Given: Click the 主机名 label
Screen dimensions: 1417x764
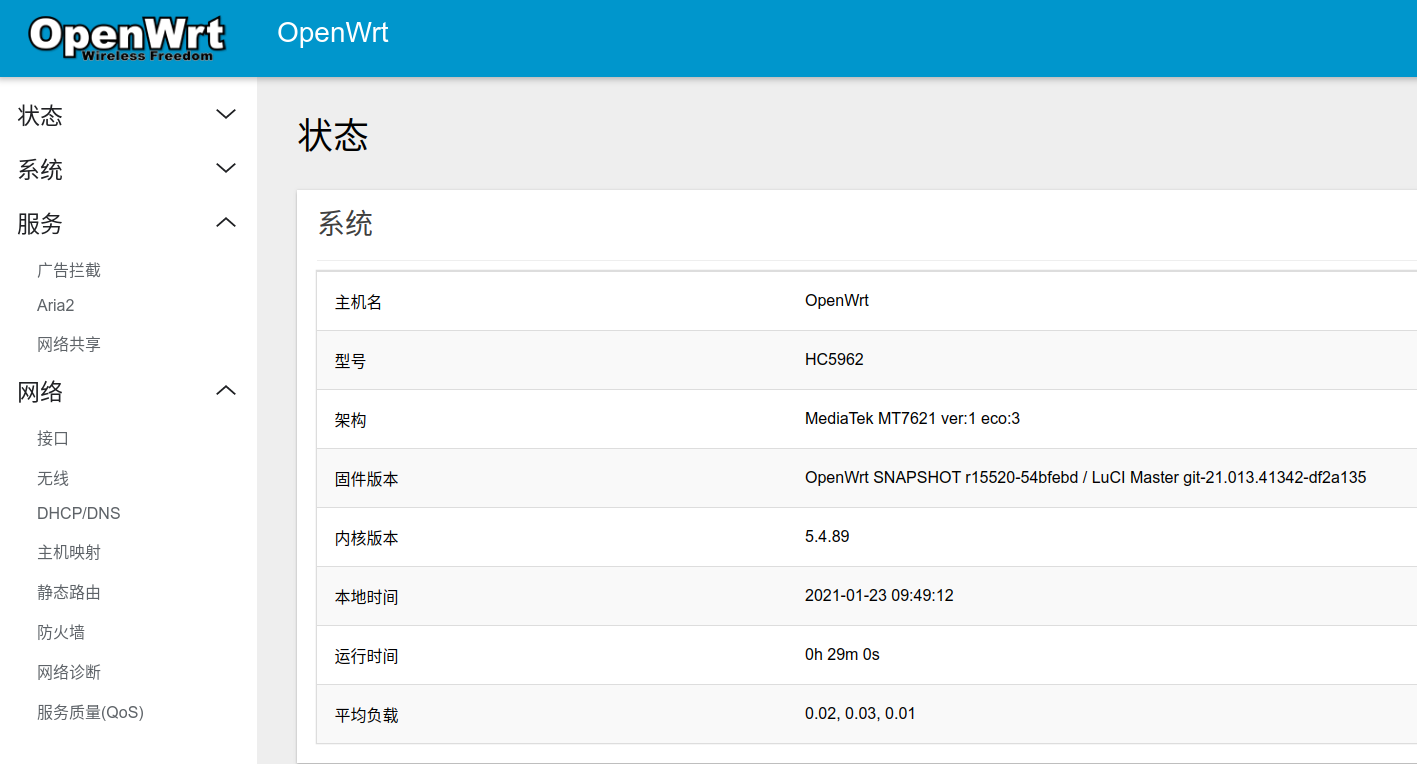Looking at the screenshot, I should (358, 302).
